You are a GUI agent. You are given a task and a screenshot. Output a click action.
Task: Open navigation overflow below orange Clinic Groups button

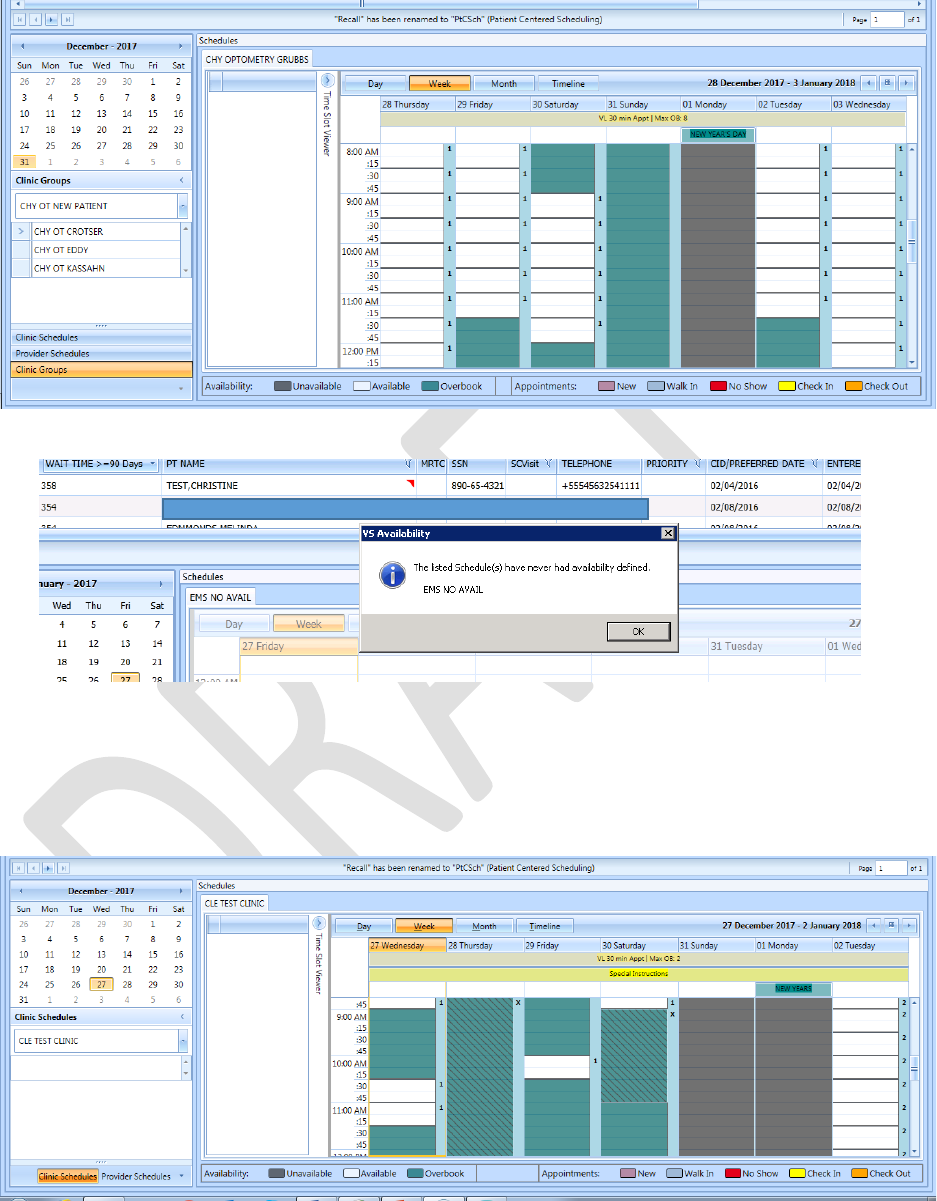181,388
